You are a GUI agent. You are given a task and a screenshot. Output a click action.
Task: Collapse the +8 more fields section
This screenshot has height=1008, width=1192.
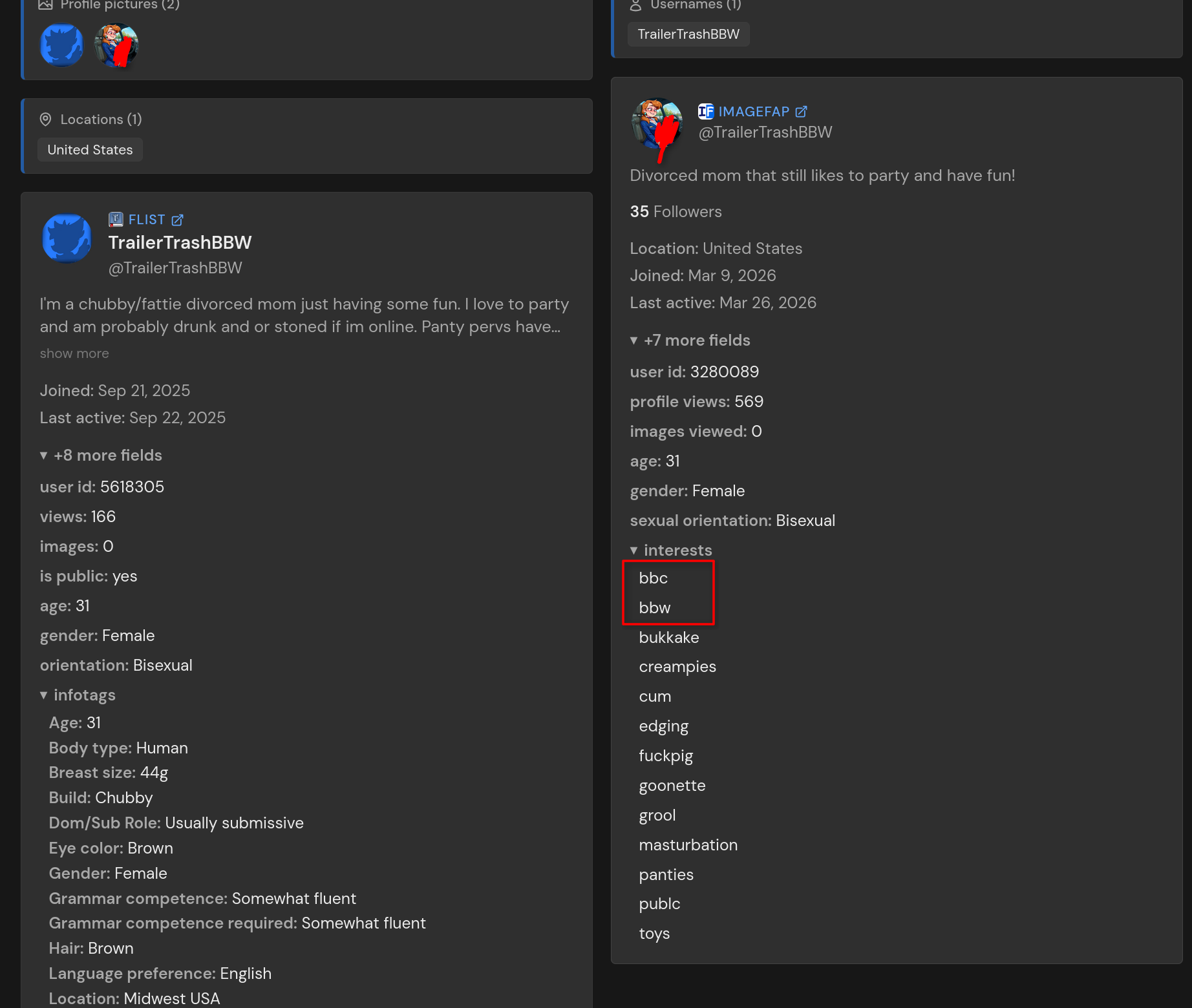(101, 456)
